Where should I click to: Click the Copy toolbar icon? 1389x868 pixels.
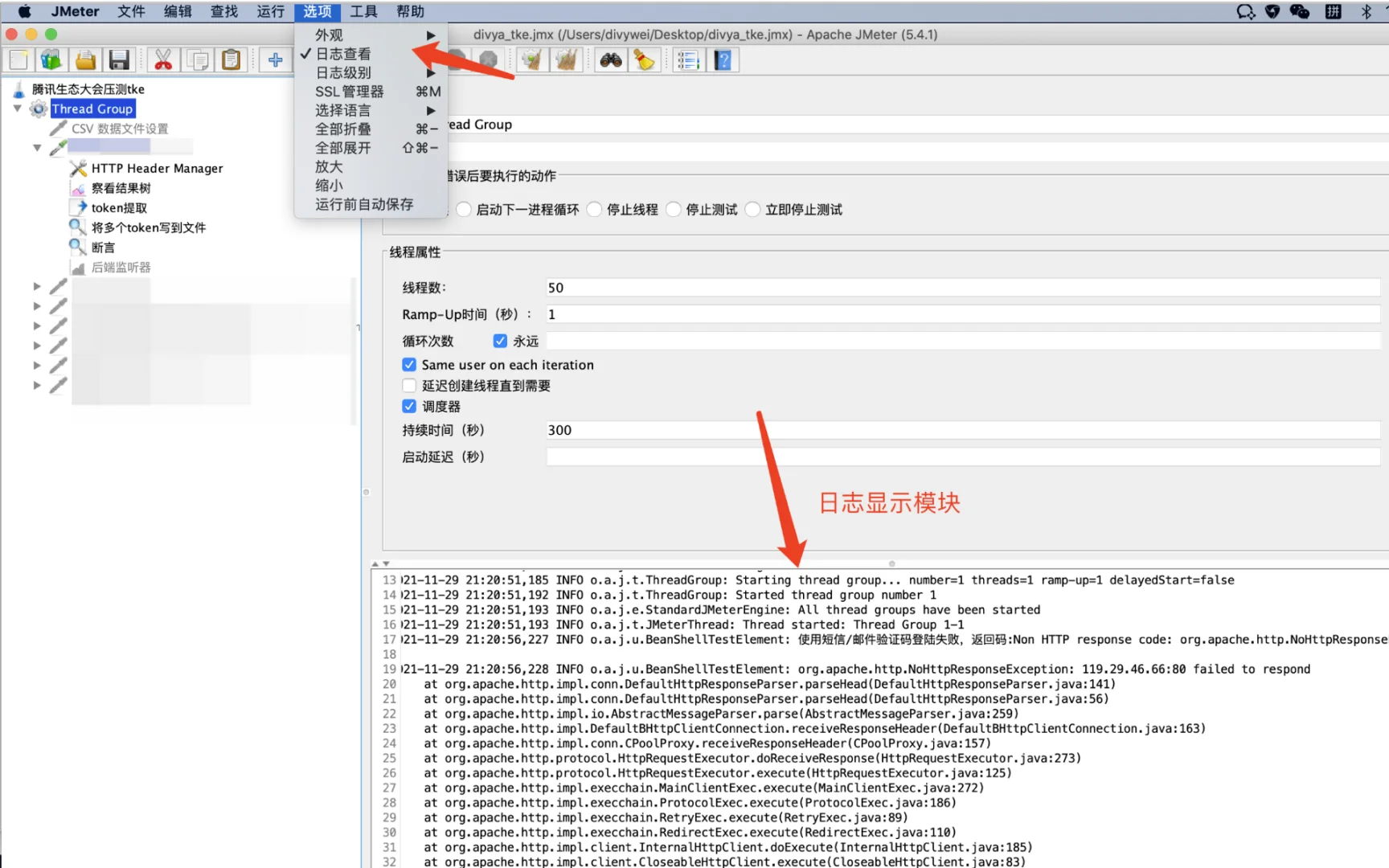click(x=198, y=60)
